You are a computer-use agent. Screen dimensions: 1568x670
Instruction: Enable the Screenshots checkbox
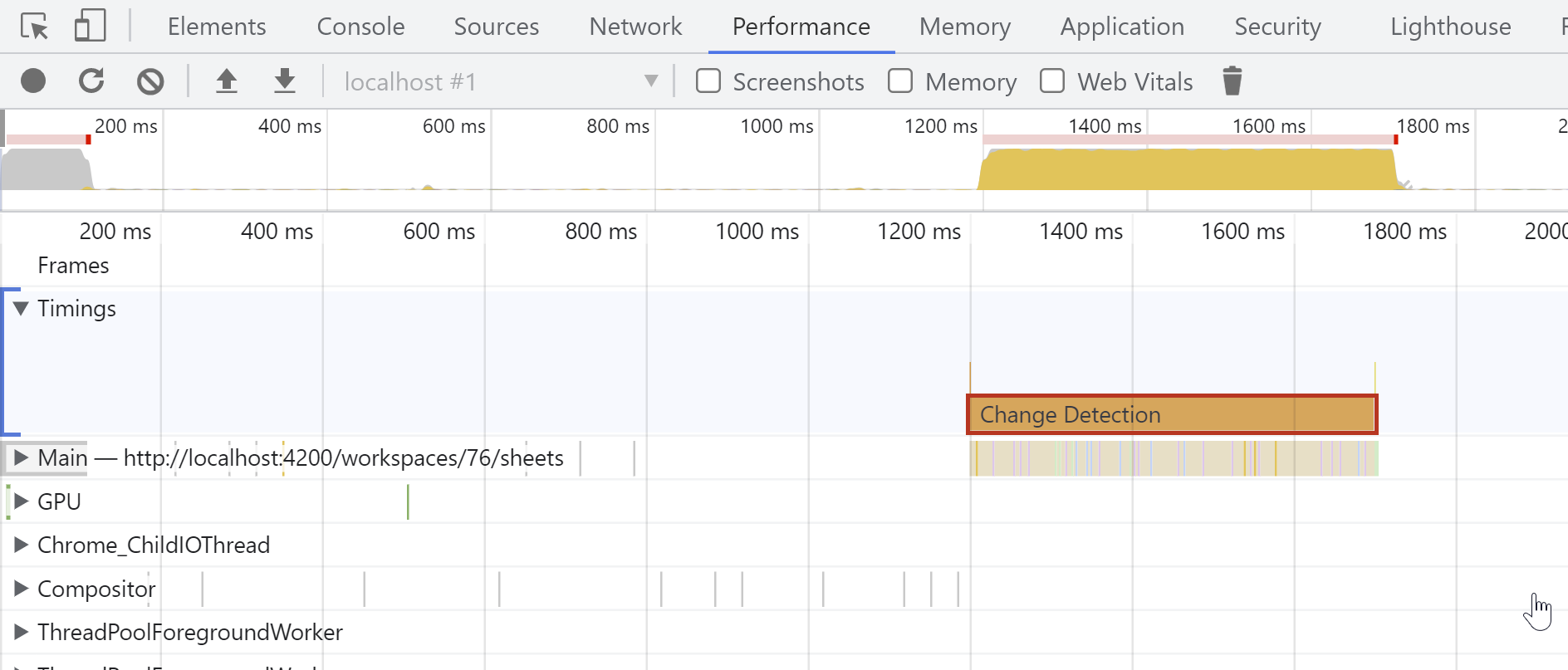708,81
